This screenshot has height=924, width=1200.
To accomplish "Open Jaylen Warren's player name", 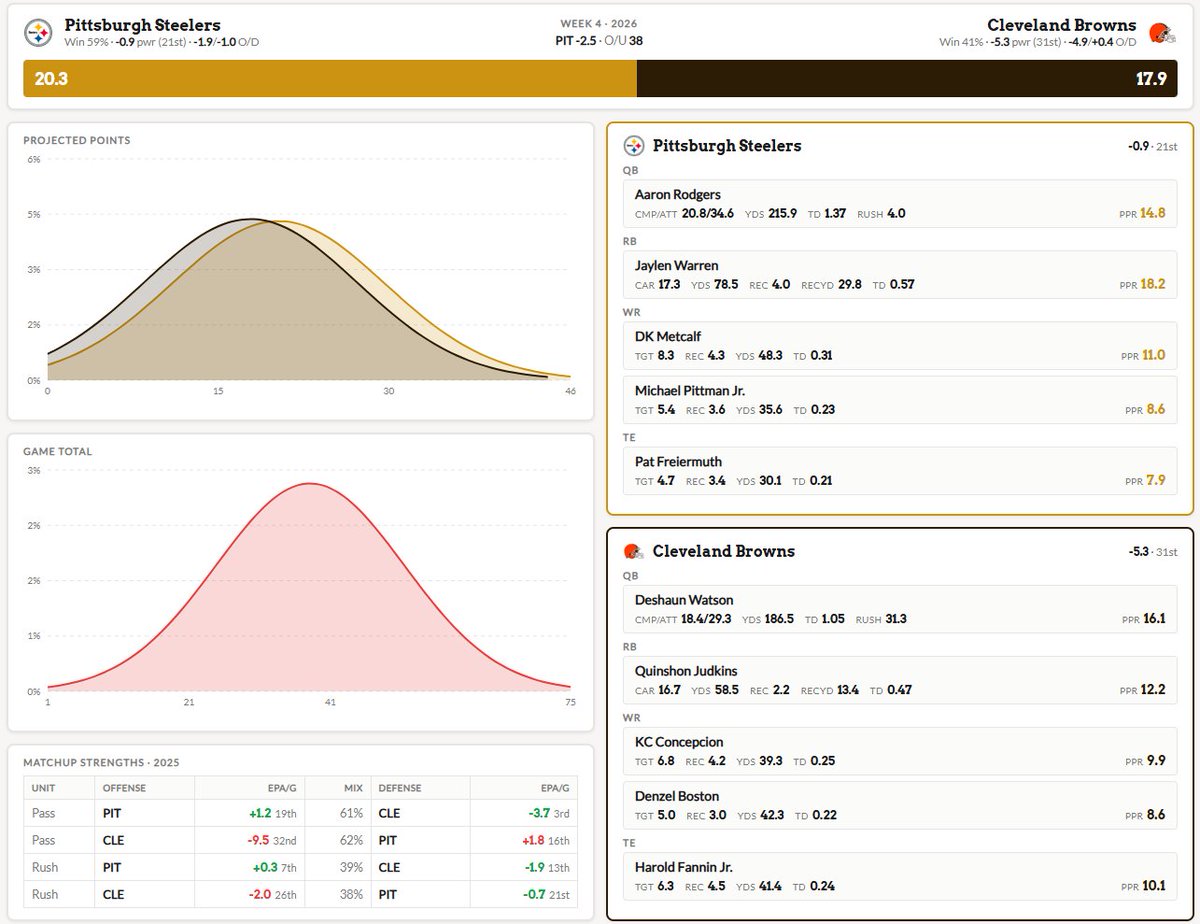I will pos(676,266).
